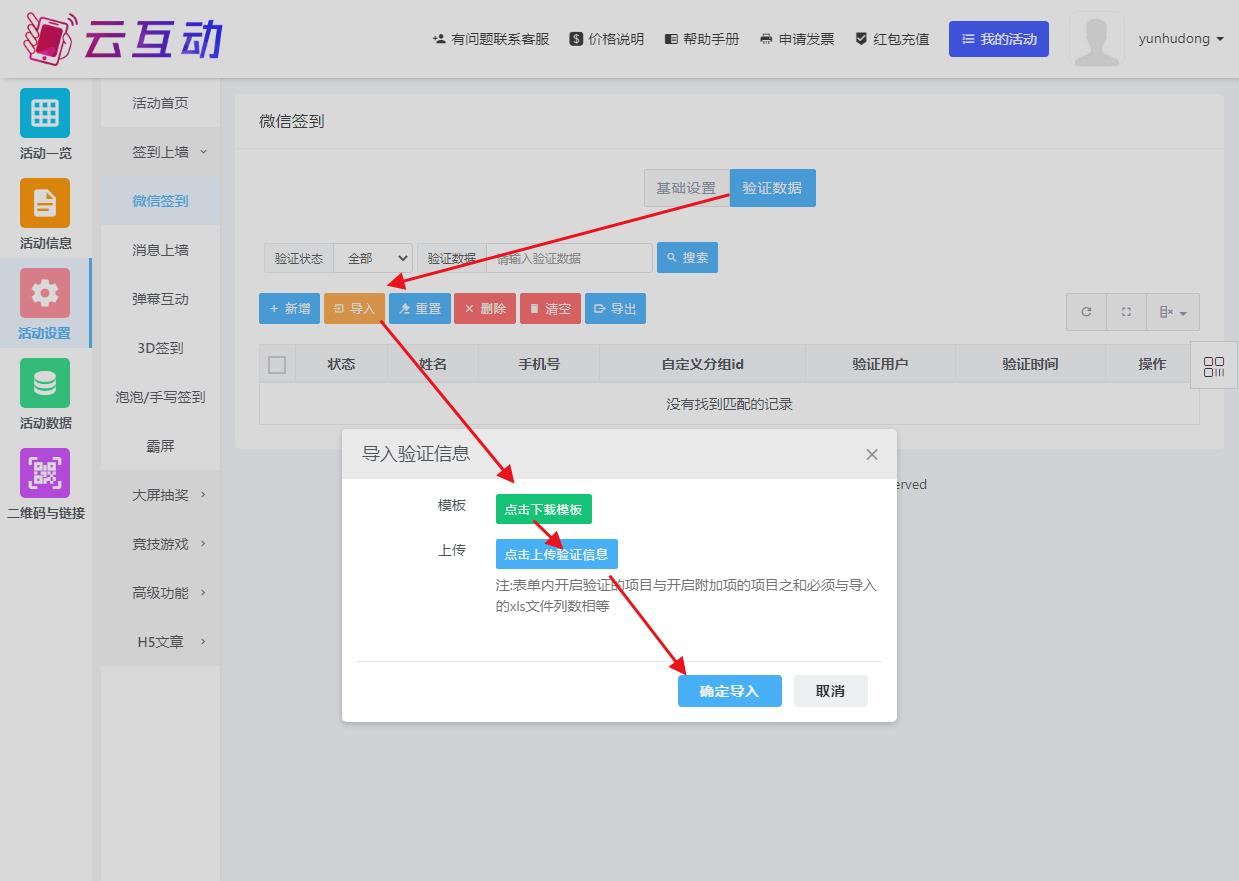Click the 活动设置 gear icon
The image size is (1239, 881).
pos(45,293)
